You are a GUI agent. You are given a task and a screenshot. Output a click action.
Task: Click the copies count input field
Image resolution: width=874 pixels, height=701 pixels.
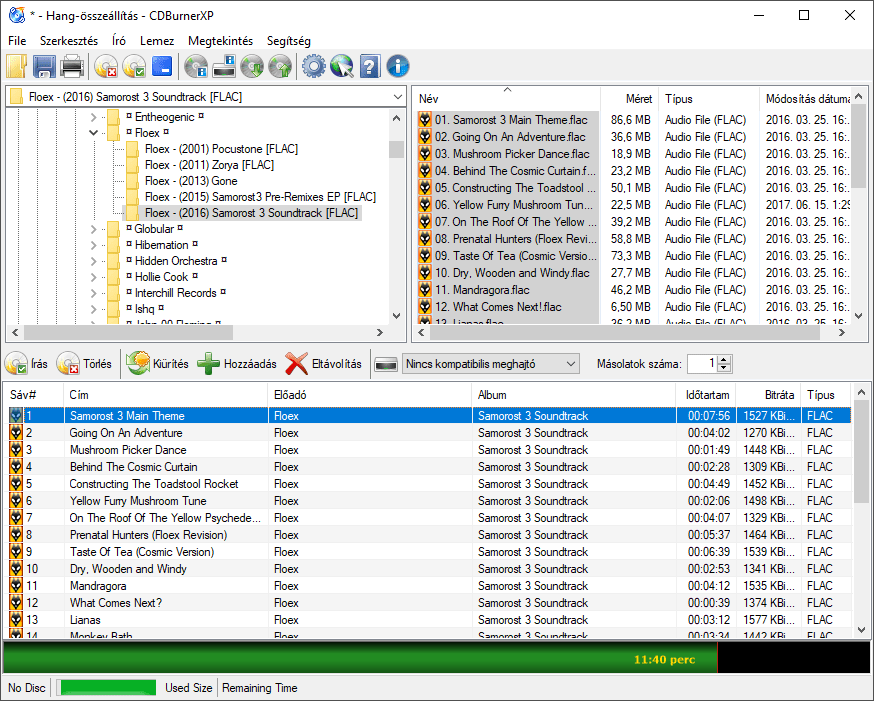pyautogui.click(x=703, y=364)
